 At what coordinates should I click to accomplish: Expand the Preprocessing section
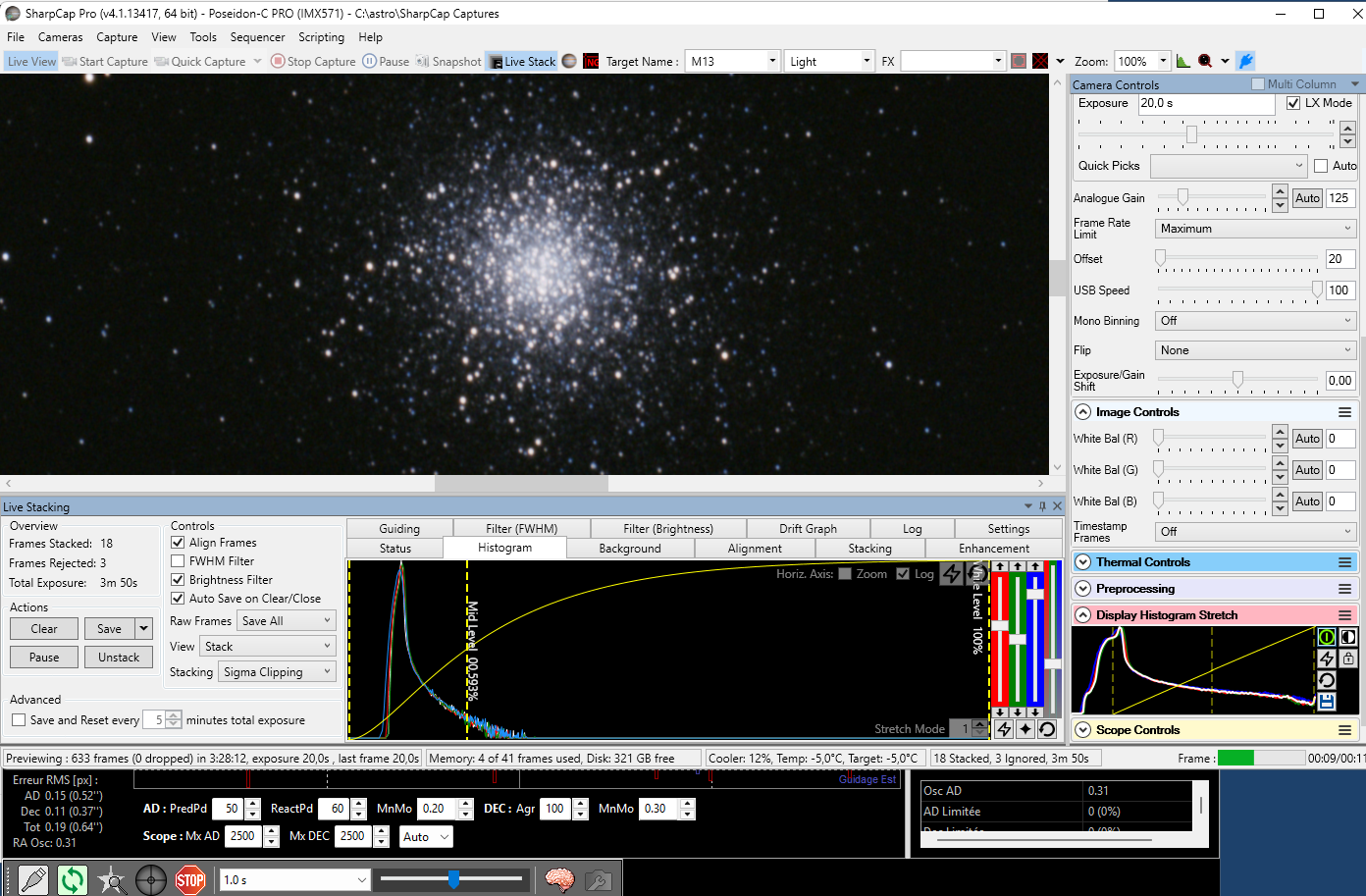pos(1083,589)
